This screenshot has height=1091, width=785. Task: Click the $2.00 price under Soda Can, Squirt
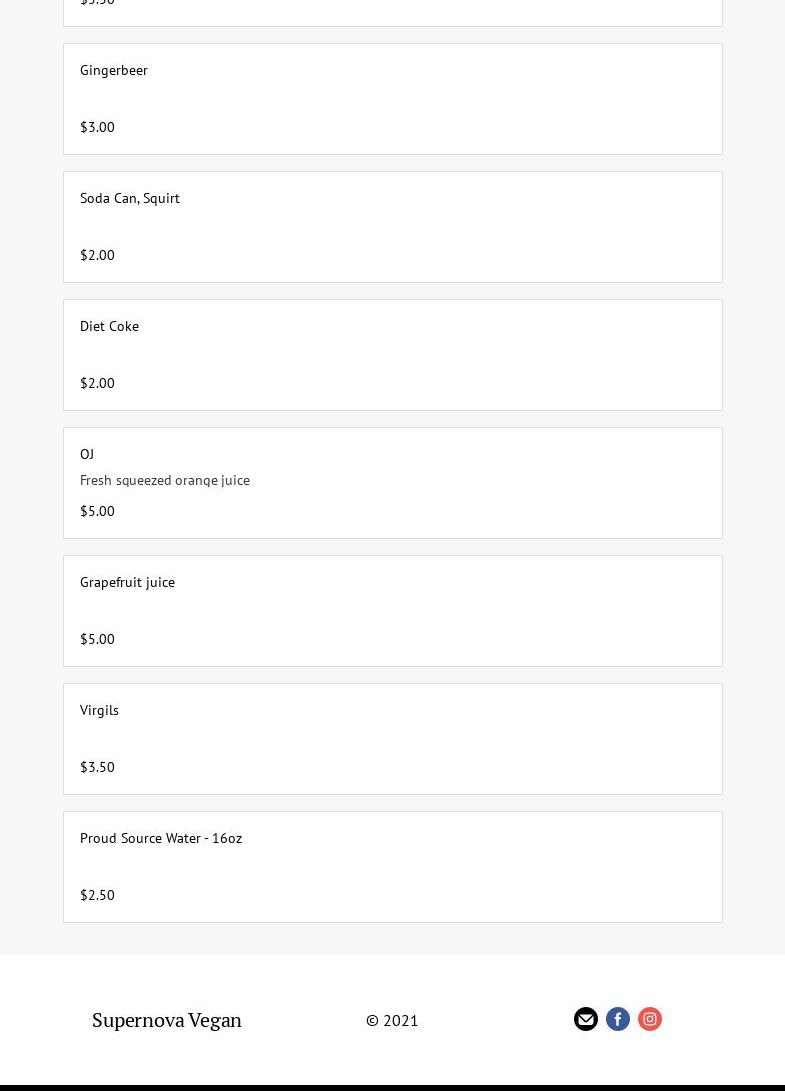[x=97, y=255]
